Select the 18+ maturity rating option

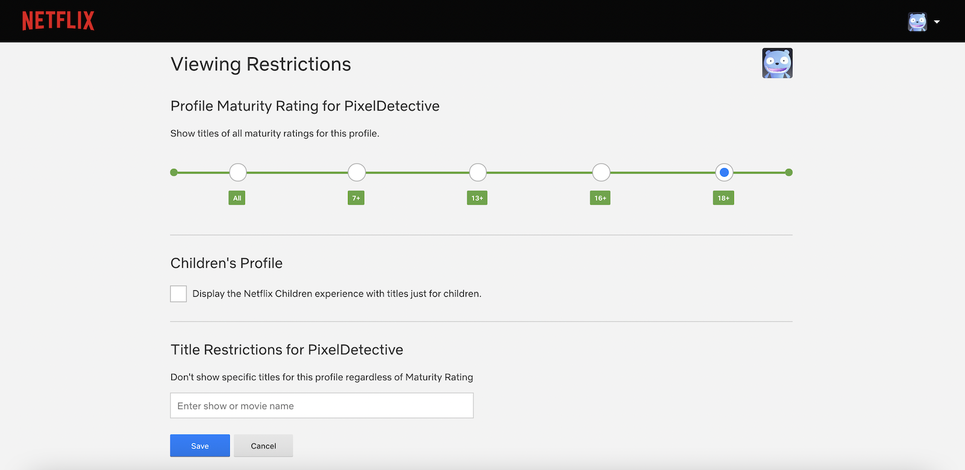click(724, 172)
